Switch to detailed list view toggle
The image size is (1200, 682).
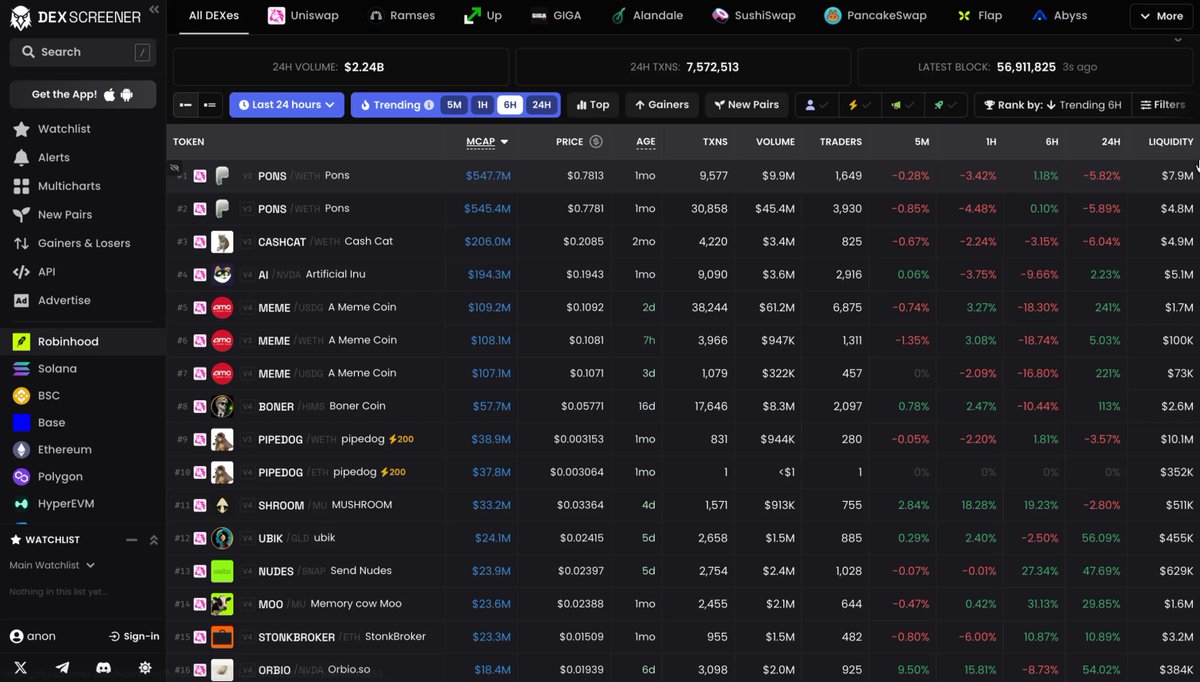210,105
